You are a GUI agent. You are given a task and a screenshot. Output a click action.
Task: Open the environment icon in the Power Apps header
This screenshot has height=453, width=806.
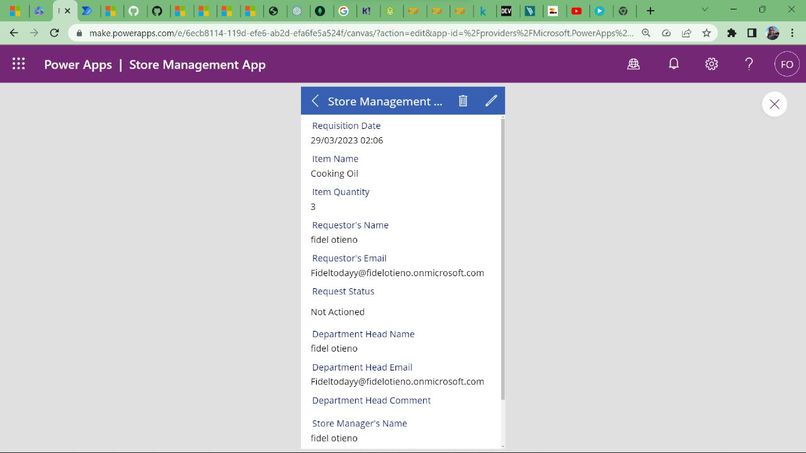tap(633, 64)
